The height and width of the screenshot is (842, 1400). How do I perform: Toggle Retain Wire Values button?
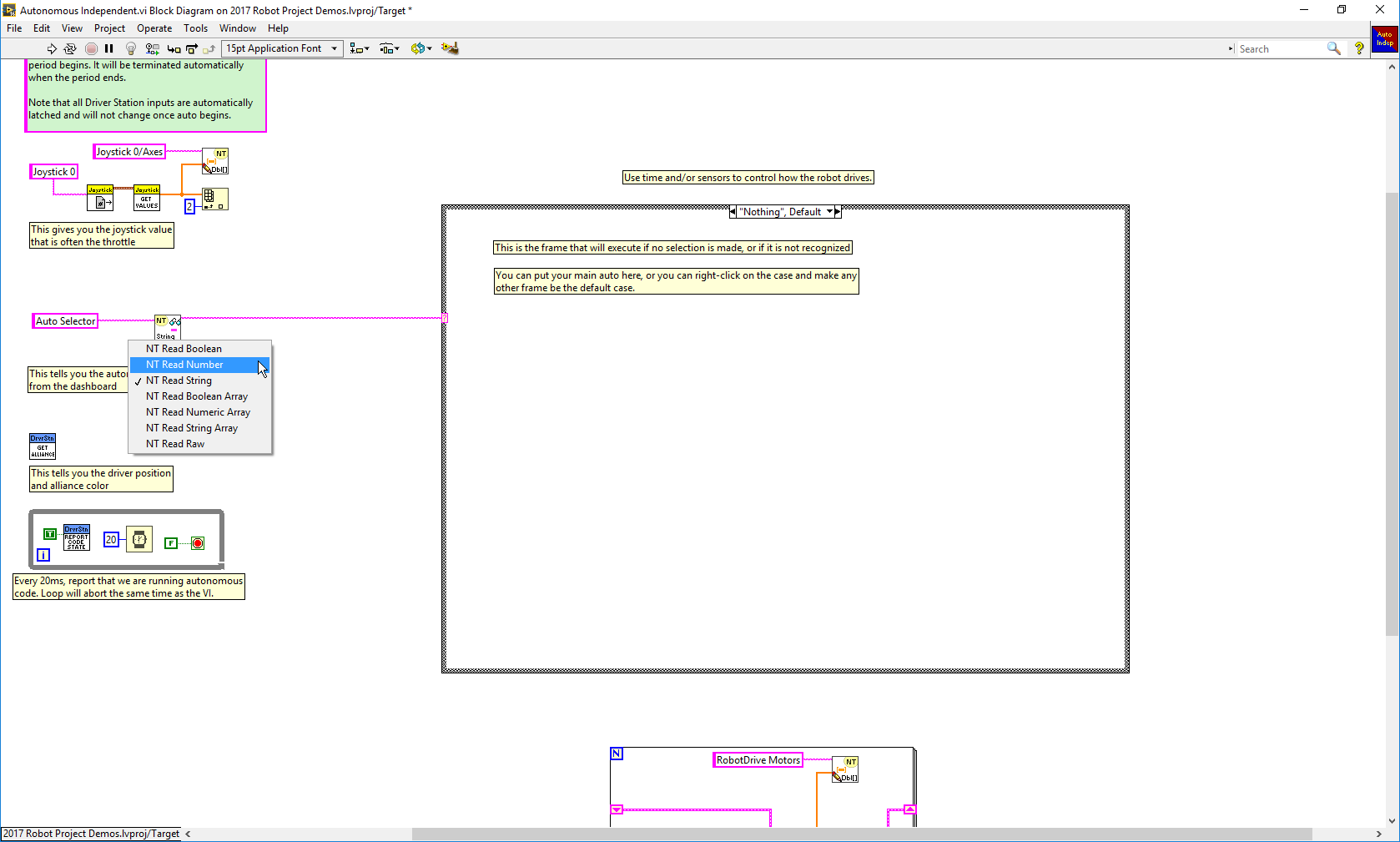pos(153,48)
